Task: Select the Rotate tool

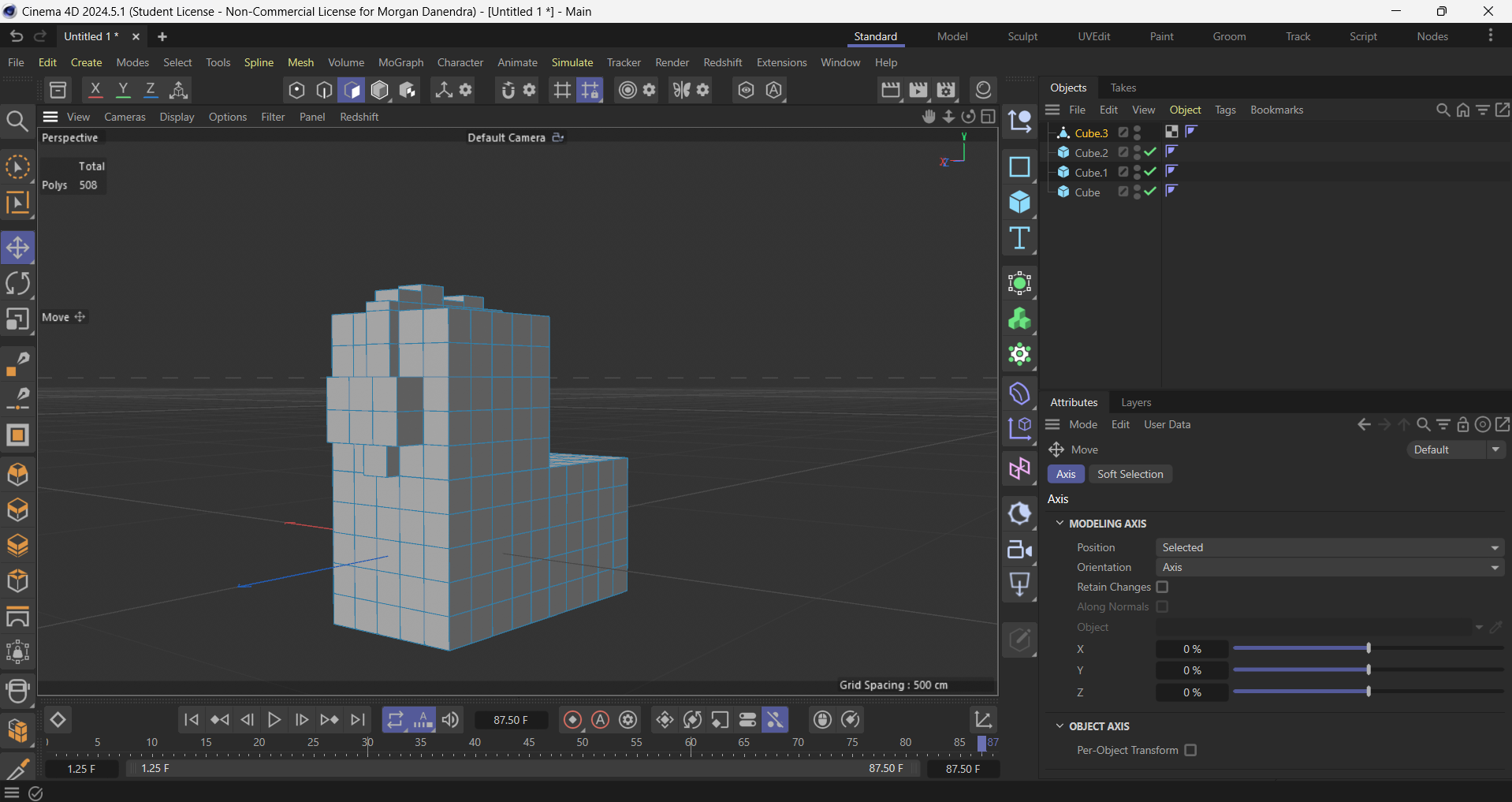Action: [x=17, y=284]
